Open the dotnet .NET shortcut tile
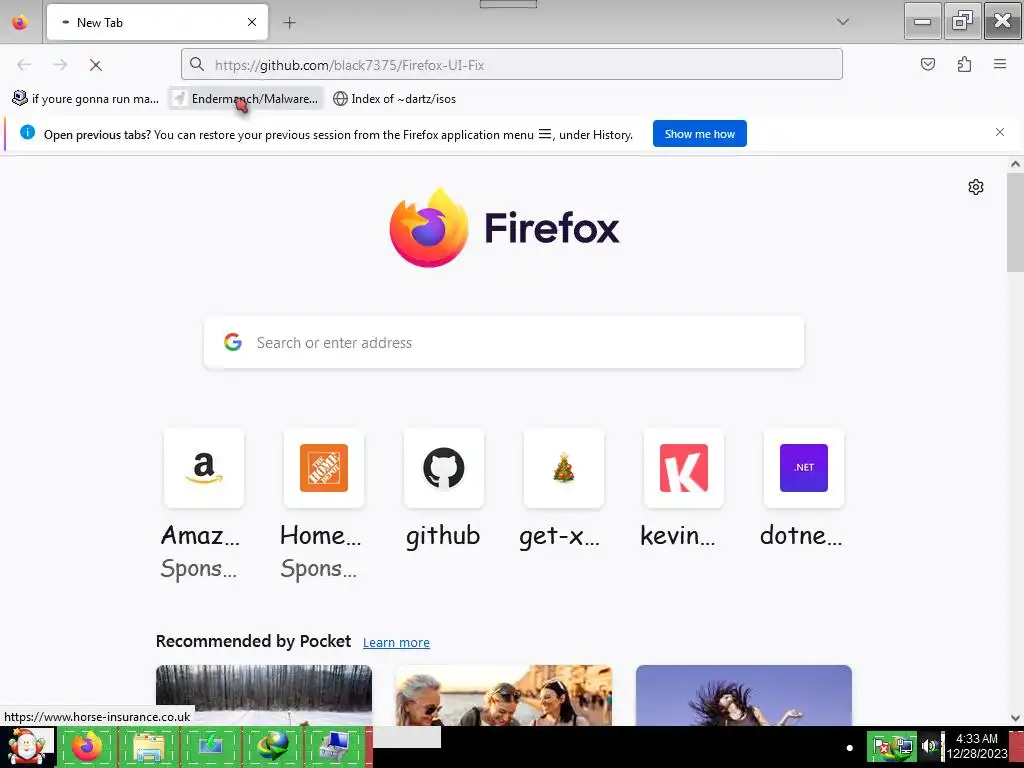 click(x=804, y=468)
